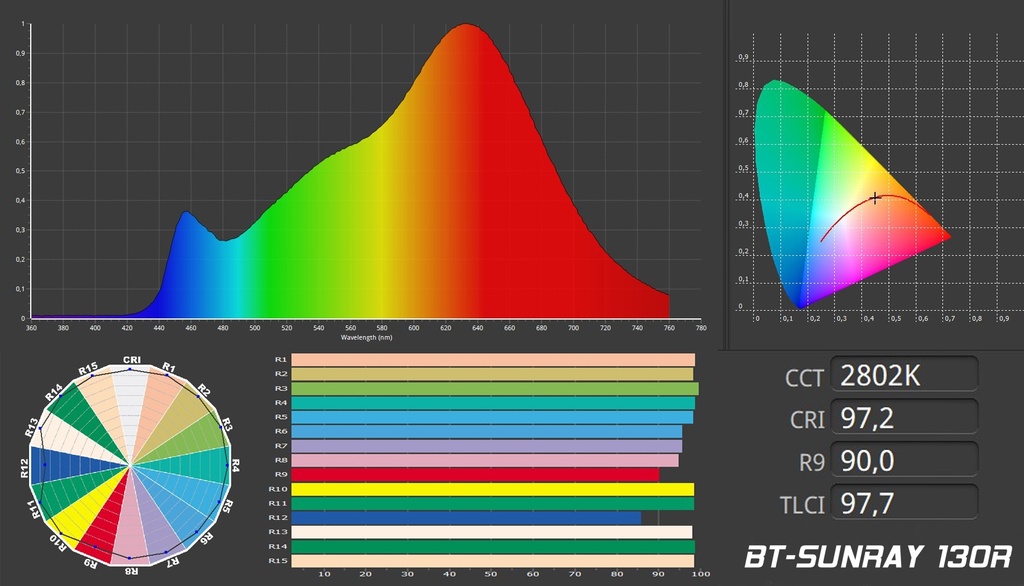Select the light green R3 bar
The height and width of the screenshot is (586, 1024).
[x=494, y=389]
